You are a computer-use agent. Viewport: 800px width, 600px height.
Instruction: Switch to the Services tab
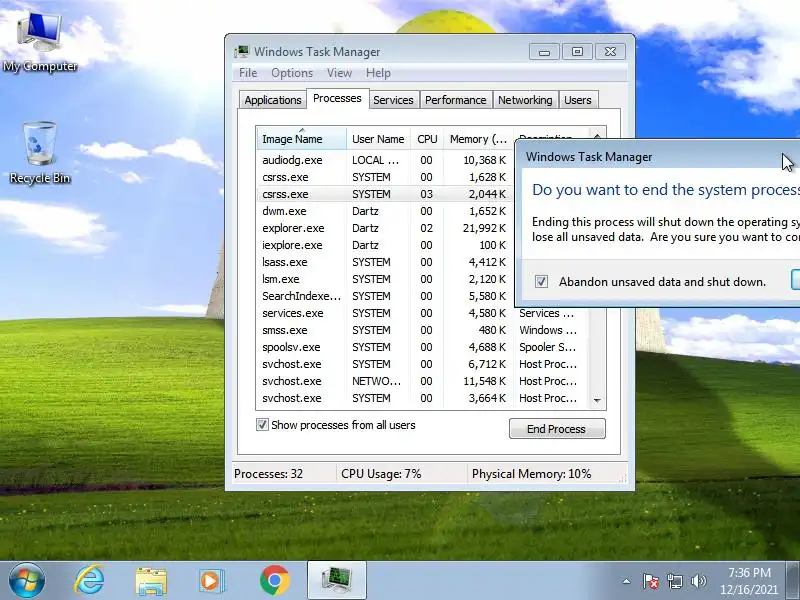(393, 100)
